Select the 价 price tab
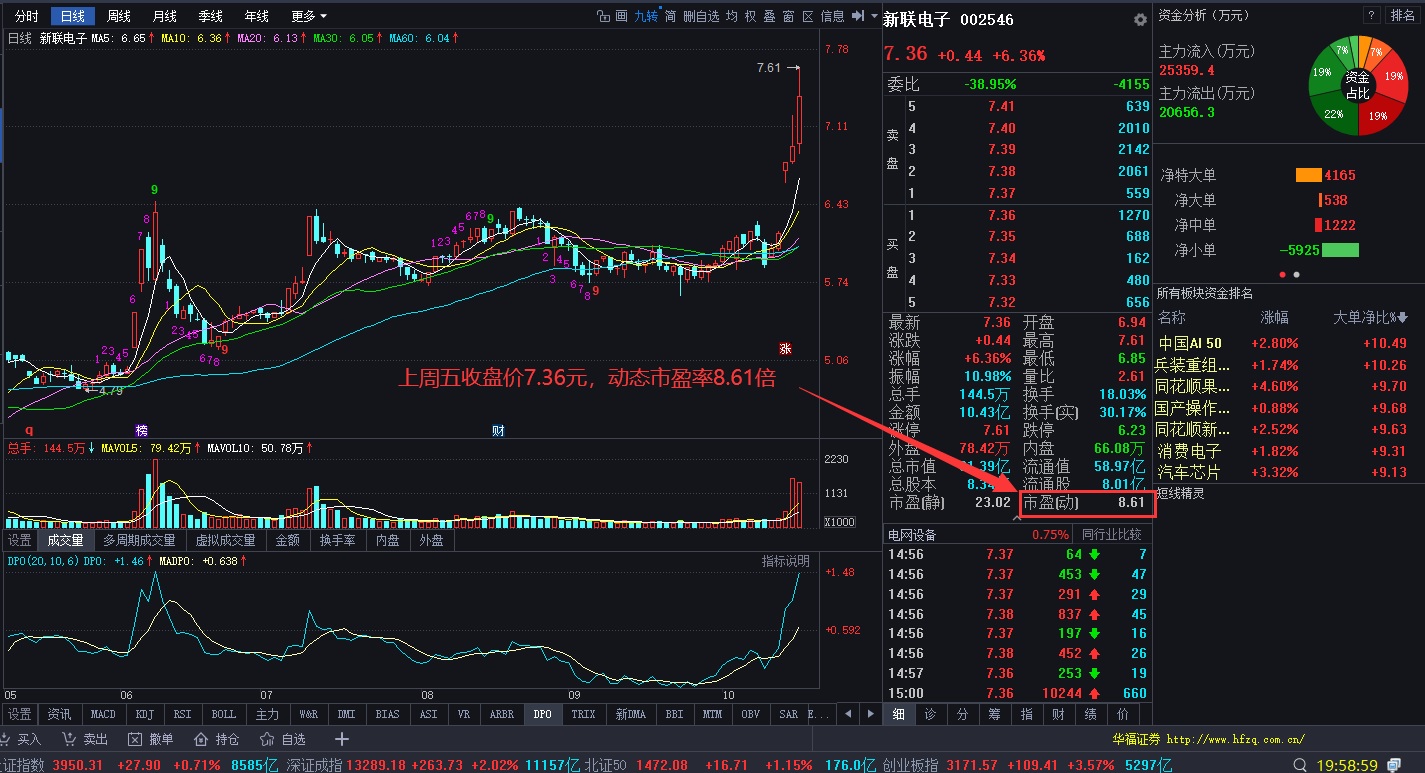1425x773 pixels. coord(1122,714)
